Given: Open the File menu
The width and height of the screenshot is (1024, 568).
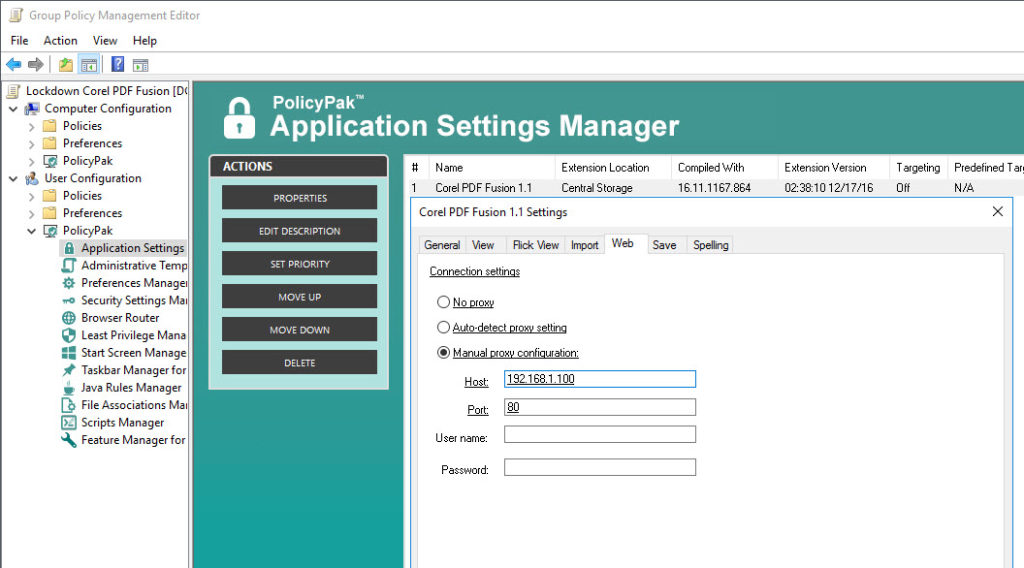Looking at the screenshot, I should 20,40.
